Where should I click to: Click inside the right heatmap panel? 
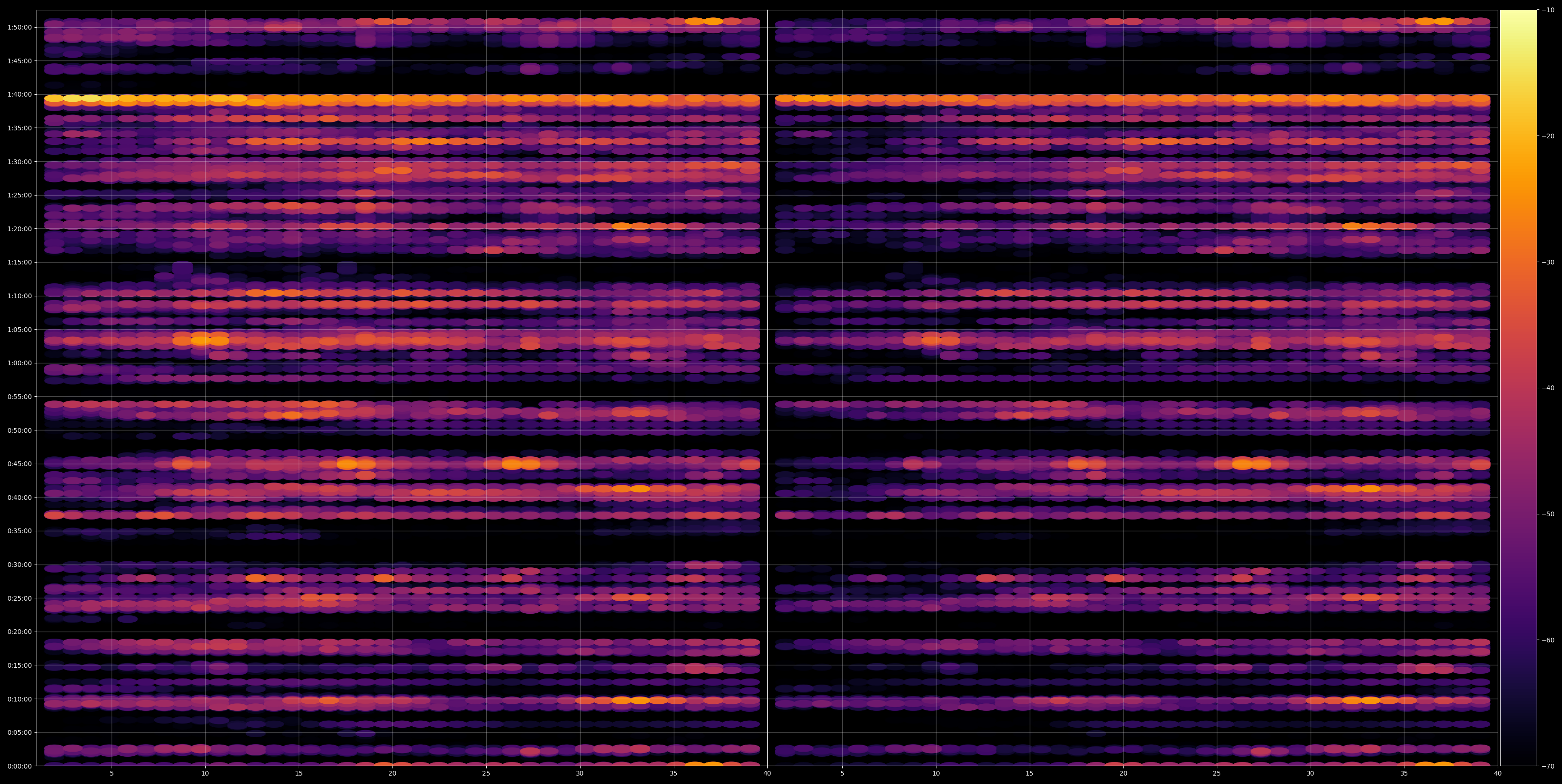click(1132, 388)
